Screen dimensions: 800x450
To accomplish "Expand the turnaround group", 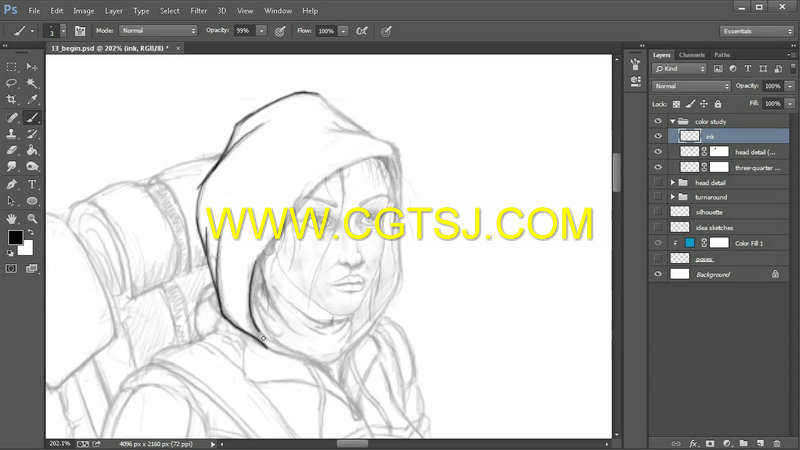I will coord(672,197).
